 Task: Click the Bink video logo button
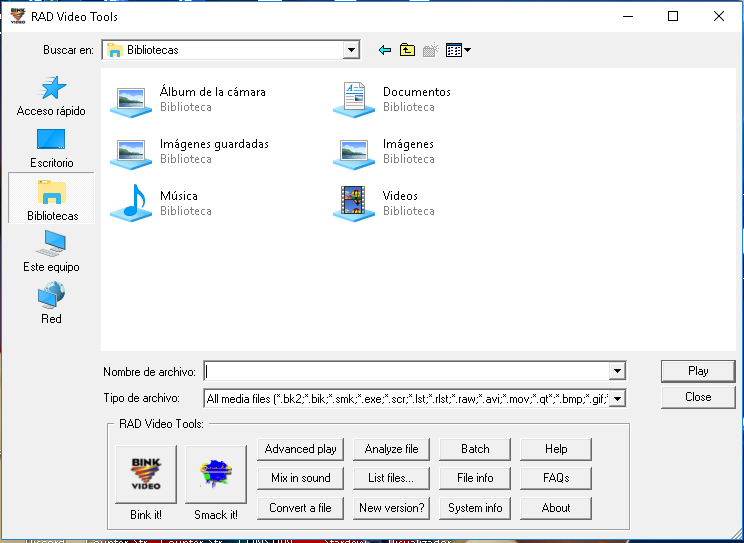[x=146, y=474]
